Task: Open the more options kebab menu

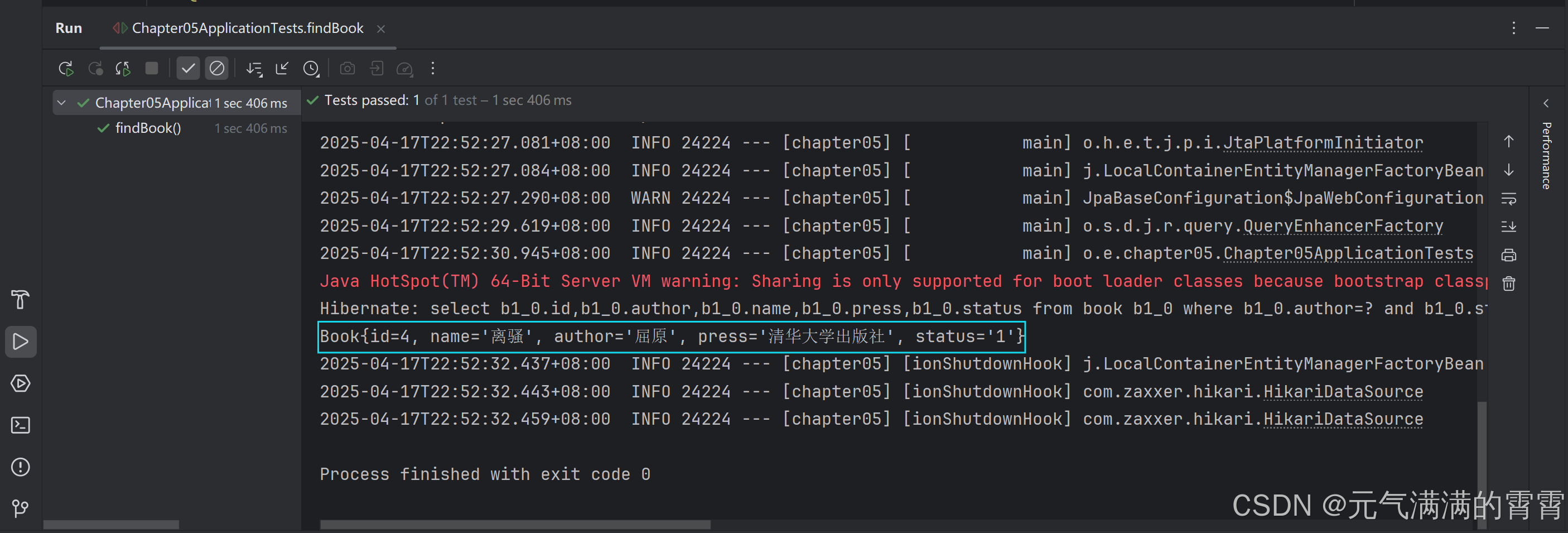Action: [432, 68]
